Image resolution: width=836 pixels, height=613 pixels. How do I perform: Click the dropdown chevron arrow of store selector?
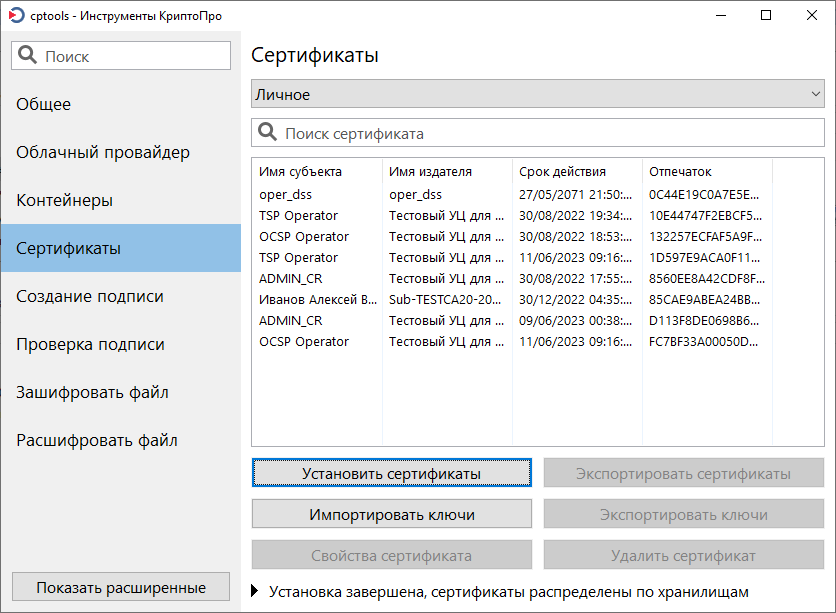click(815, 94)
